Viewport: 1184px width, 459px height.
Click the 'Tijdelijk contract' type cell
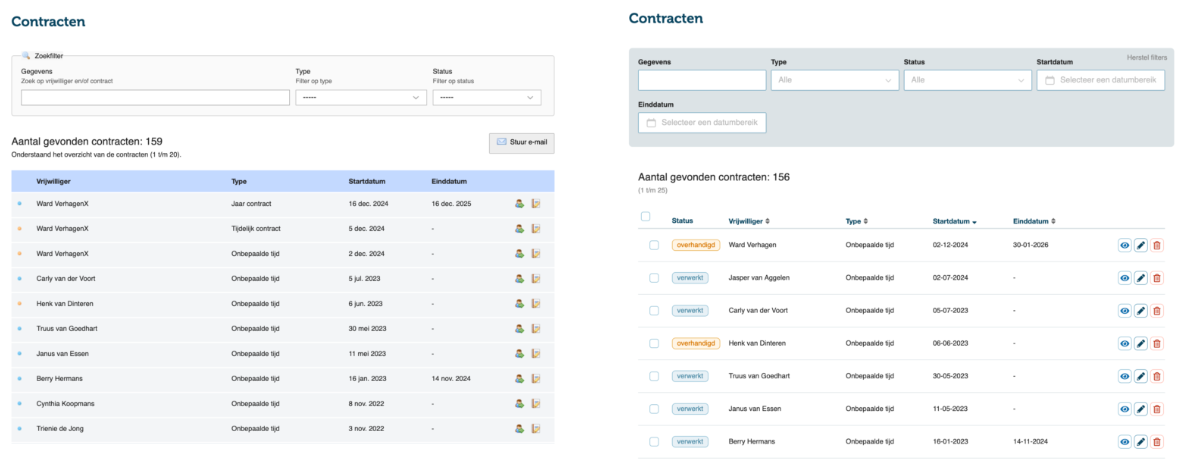click(256, 229)
